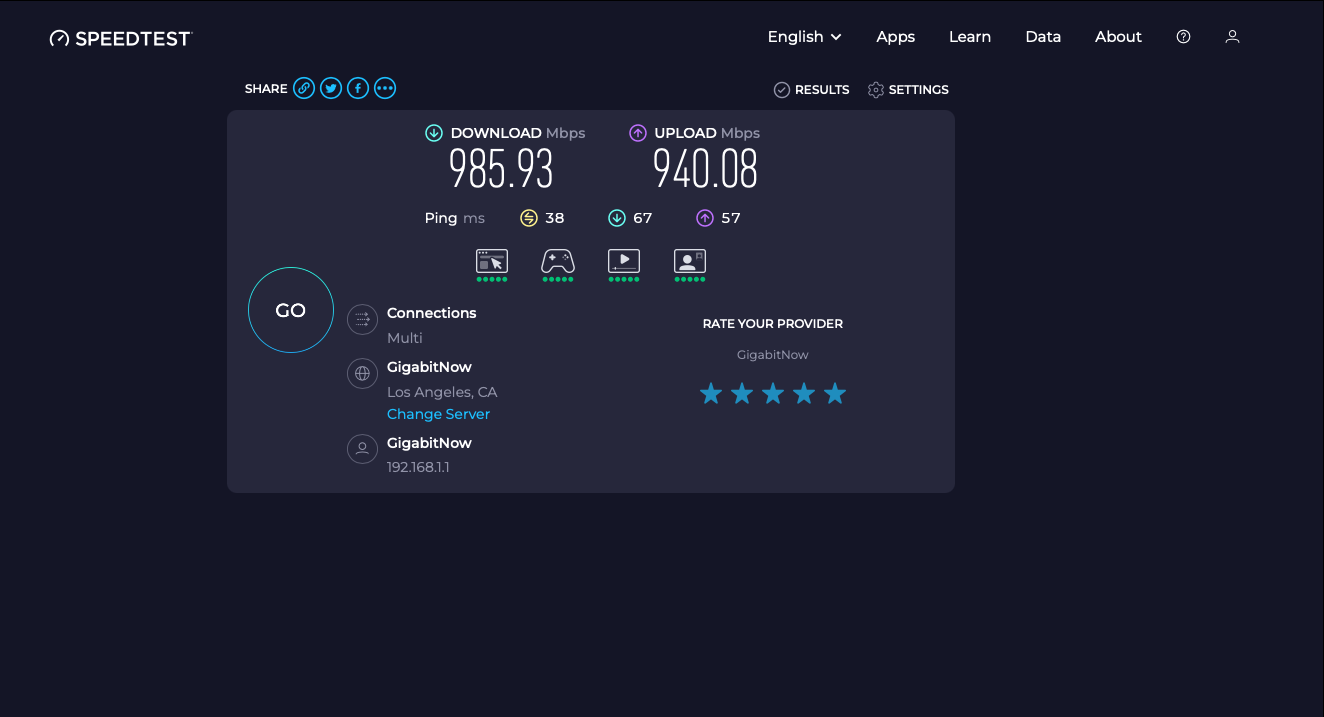The width and height of the screenshot is (1324, 717).
Task: Open more share options ellipsis
Action: pos(385,88)
